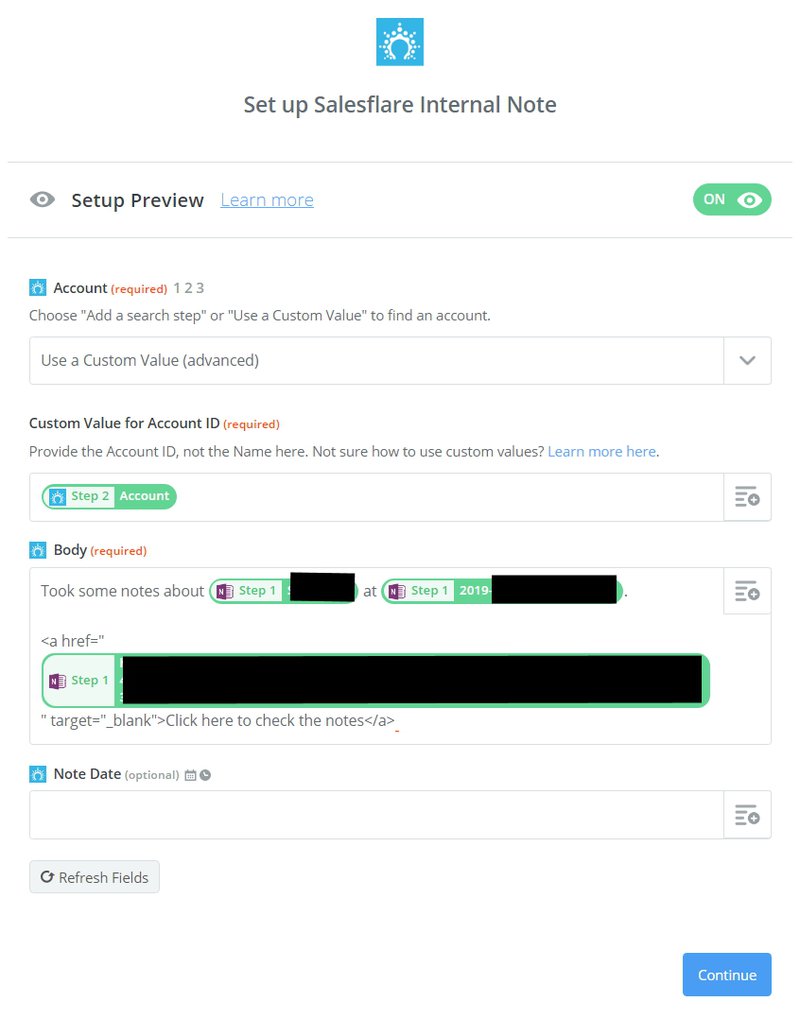The width and height of the screenshot is (800, 1019).
Task: Open the Learn more here link
Action: [602, 451]
